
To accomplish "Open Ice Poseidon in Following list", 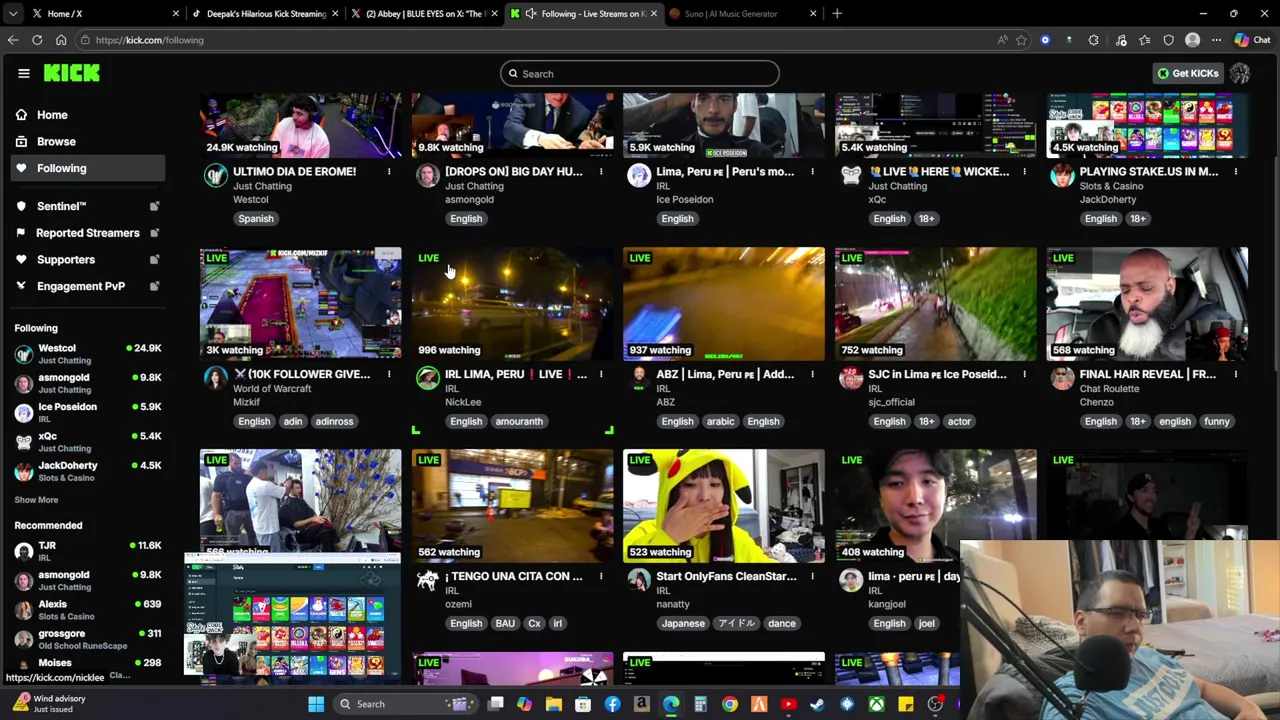I will coord(88,413).
